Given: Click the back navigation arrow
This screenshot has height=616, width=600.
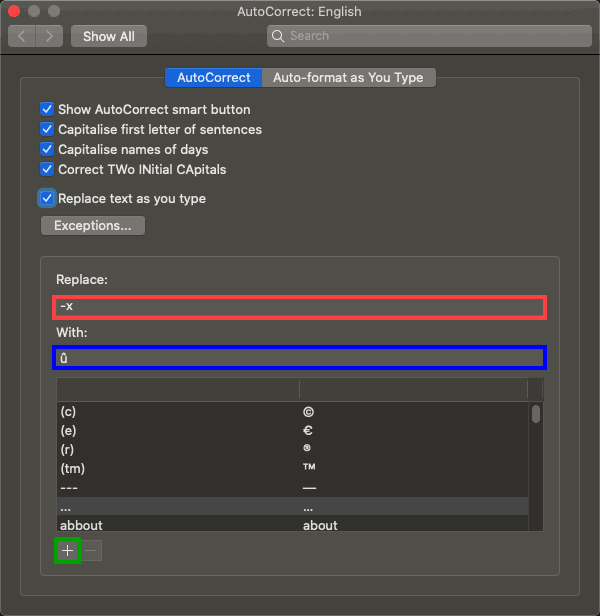Looking at the screenshot, I should (x=22, y=36).
